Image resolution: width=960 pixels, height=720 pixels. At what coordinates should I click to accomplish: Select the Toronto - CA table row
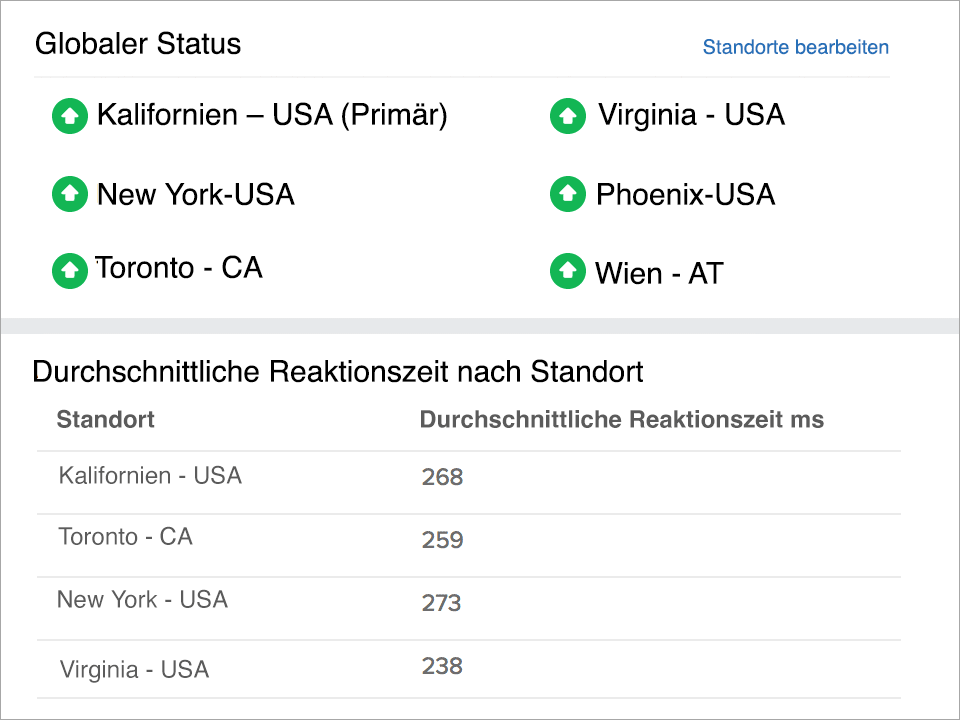125,537
